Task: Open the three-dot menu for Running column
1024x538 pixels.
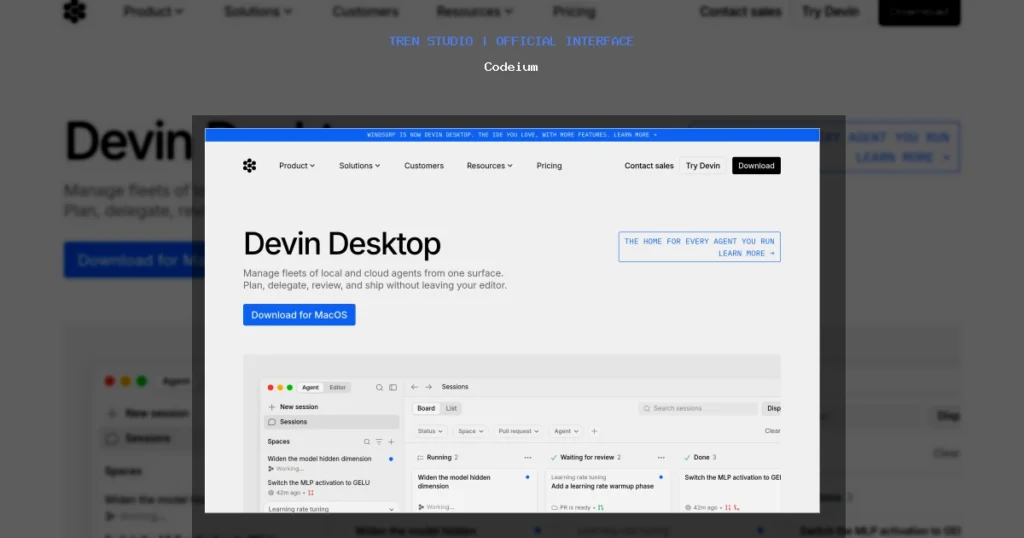Action: click(x=528, y=458)
